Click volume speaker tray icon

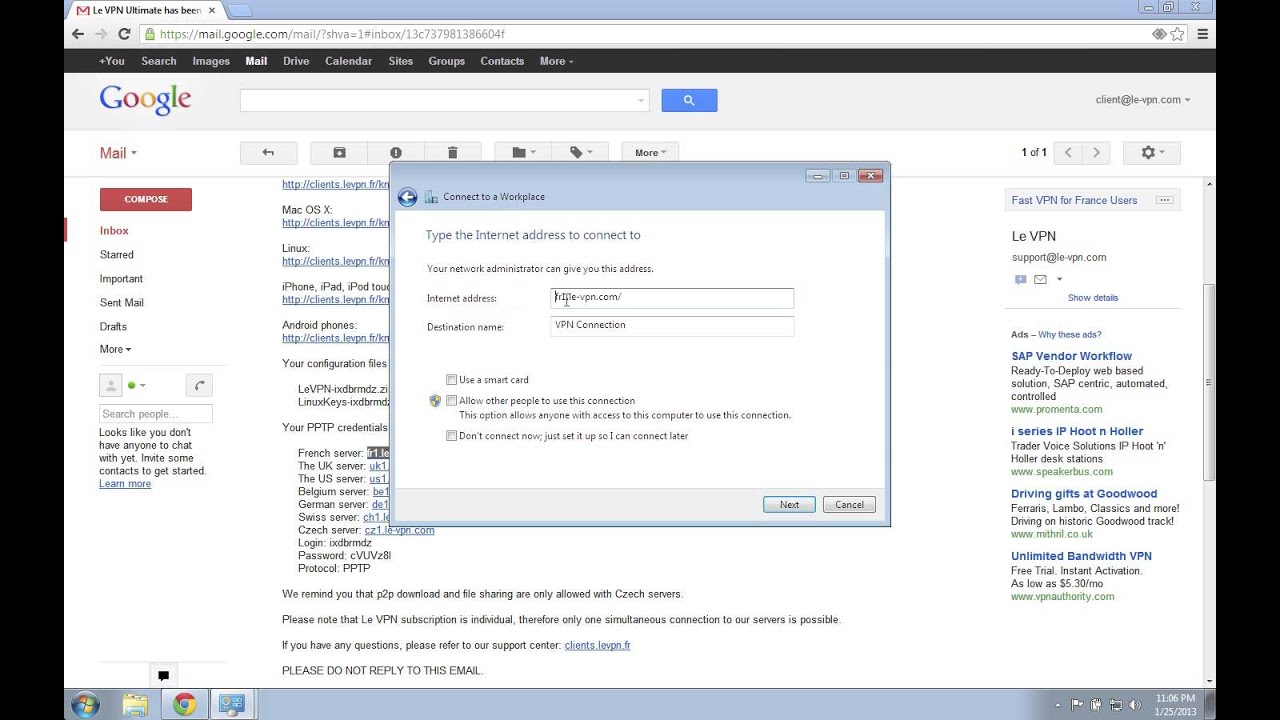click(1134, 705)
